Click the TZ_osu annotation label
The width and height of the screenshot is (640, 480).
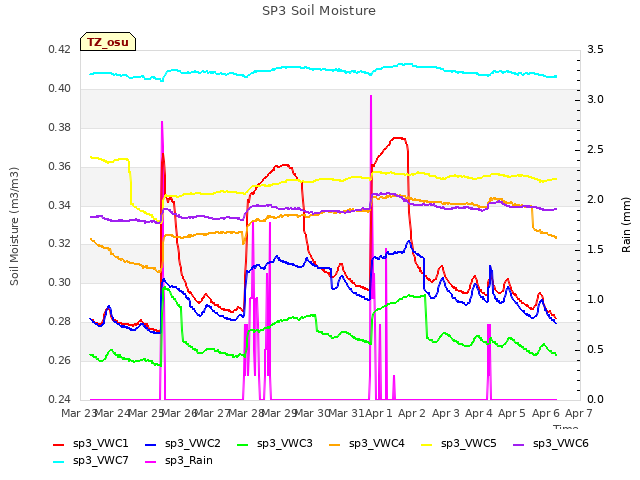(108, 42)
